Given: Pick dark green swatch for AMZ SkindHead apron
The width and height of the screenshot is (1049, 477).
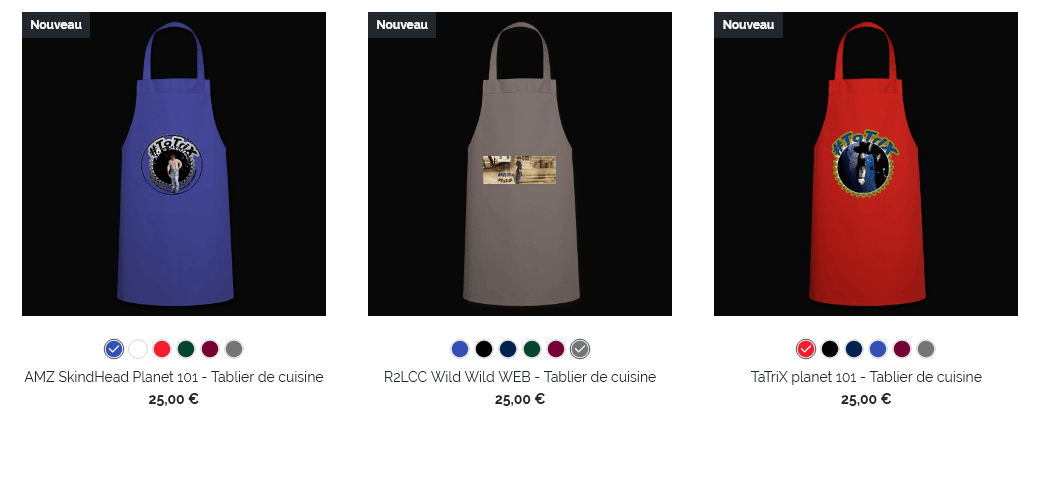Looking at the screenshot, I should 186,349.
